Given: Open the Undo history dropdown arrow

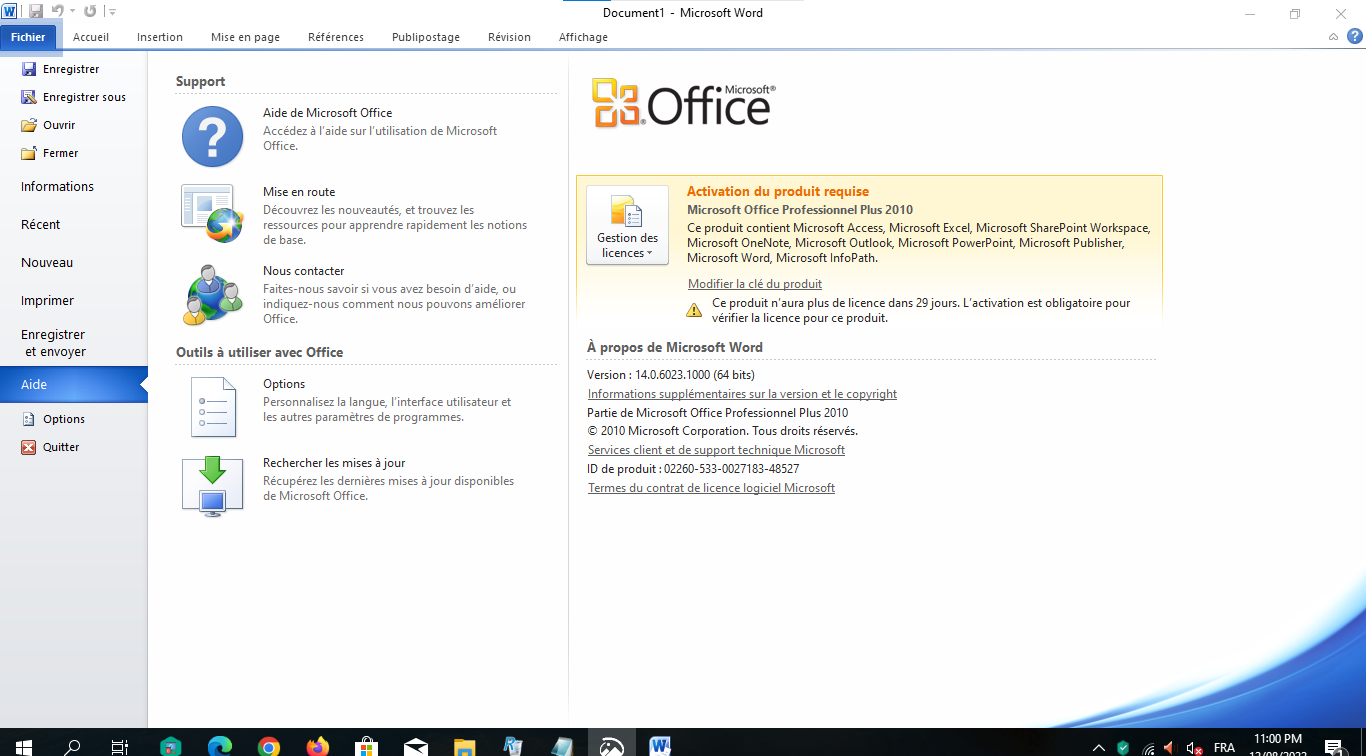Looking at the screenshot, I should pos(72,12).
